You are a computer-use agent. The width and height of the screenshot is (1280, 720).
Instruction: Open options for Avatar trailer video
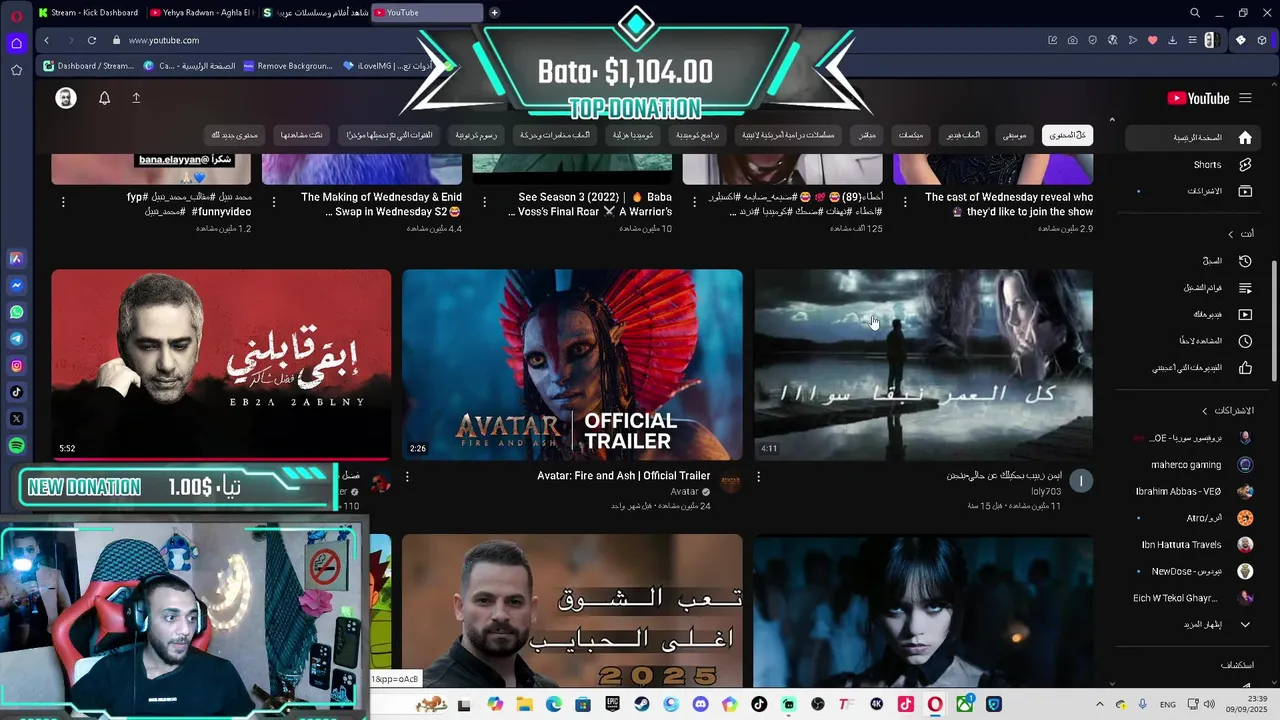[407, 477]
